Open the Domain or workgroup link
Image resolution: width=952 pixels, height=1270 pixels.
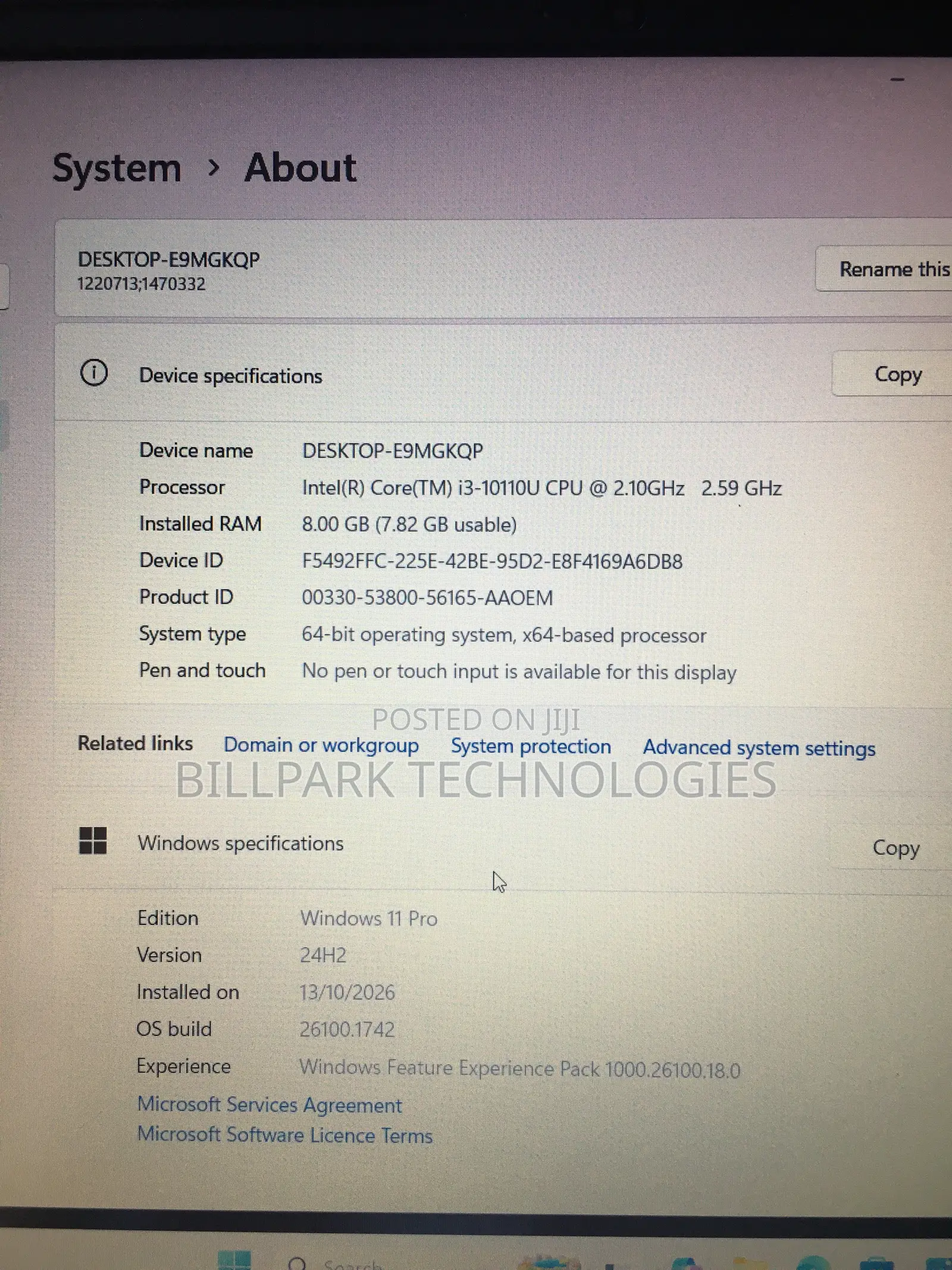tap(321, 746)
